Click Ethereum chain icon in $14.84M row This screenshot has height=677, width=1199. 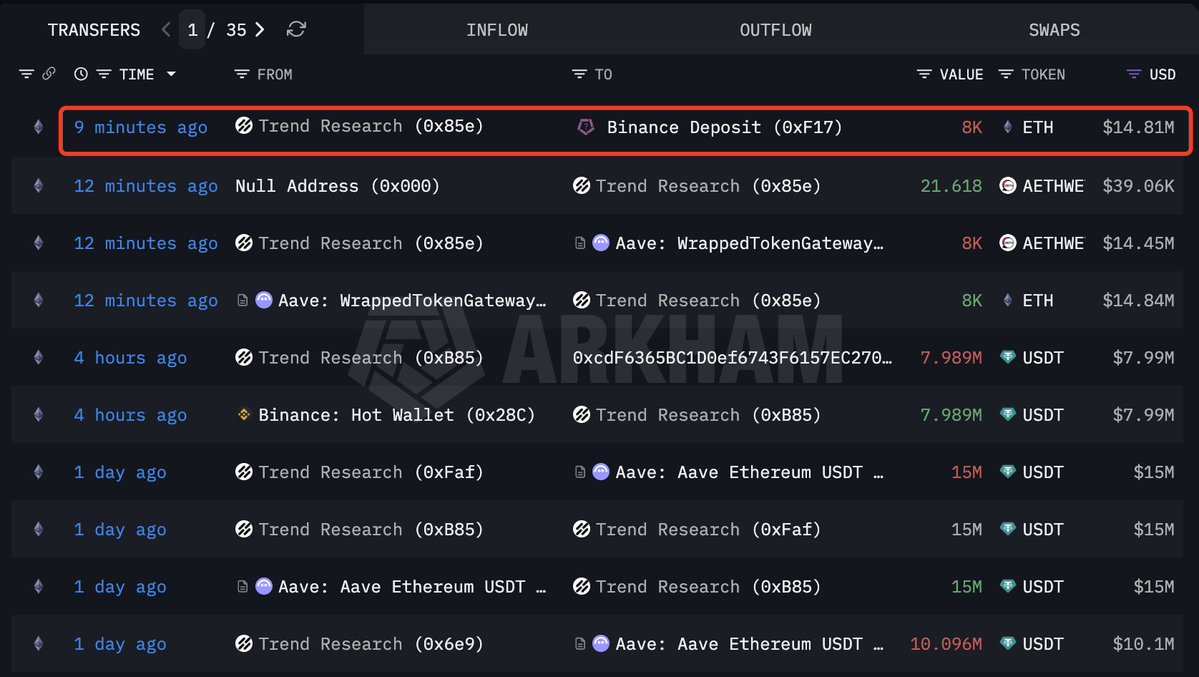tap(38, 301)
